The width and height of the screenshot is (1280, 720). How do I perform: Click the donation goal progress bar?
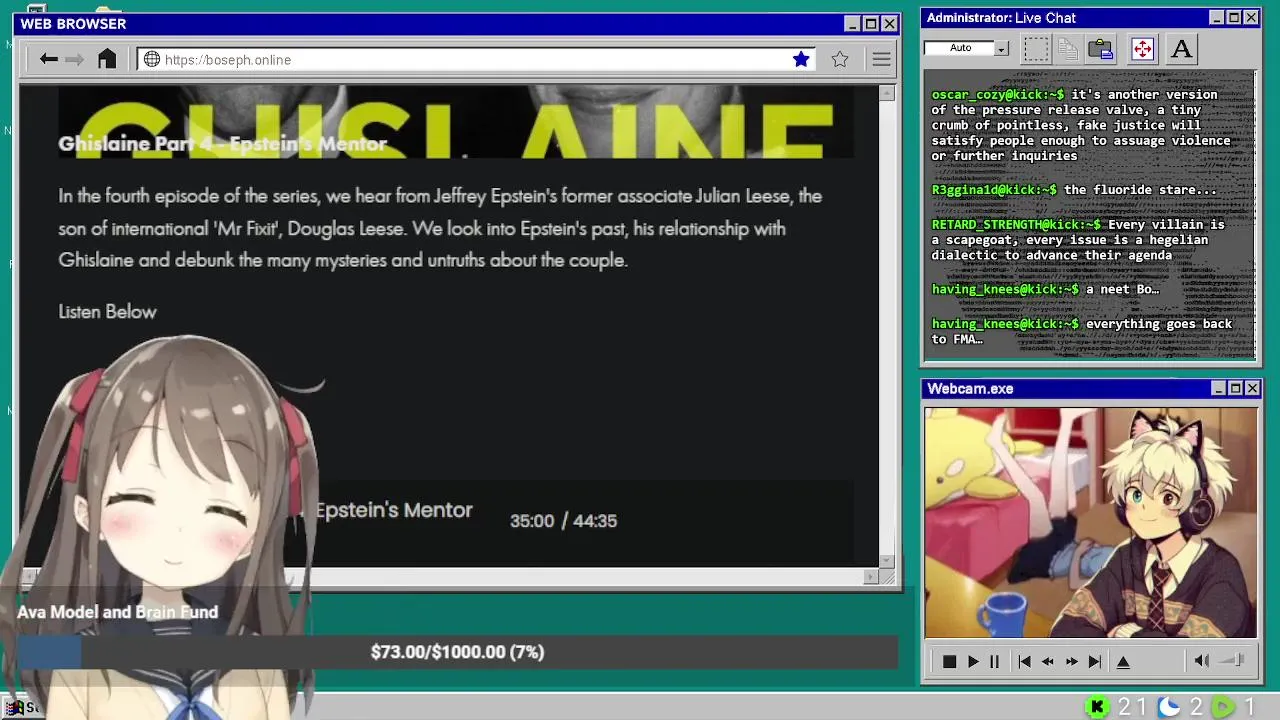[457, 652]
